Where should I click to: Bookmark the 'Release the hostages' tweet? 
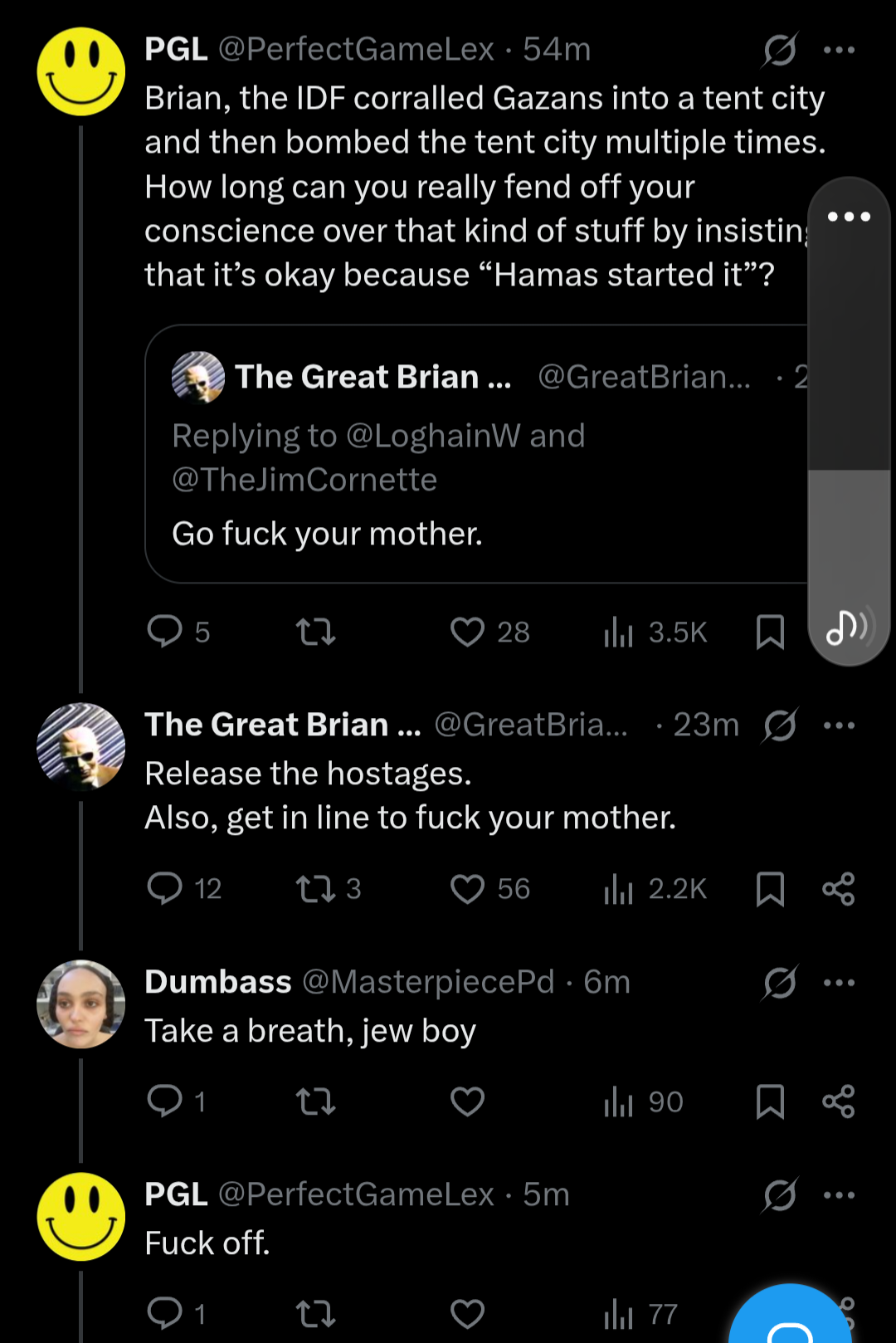pos(770,889)
